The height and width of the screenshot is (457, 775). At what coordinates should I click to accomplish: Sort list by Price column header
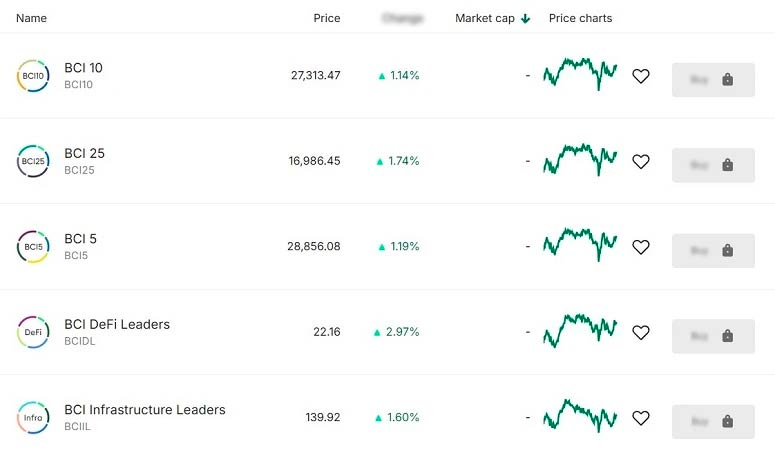coord(326,19)
